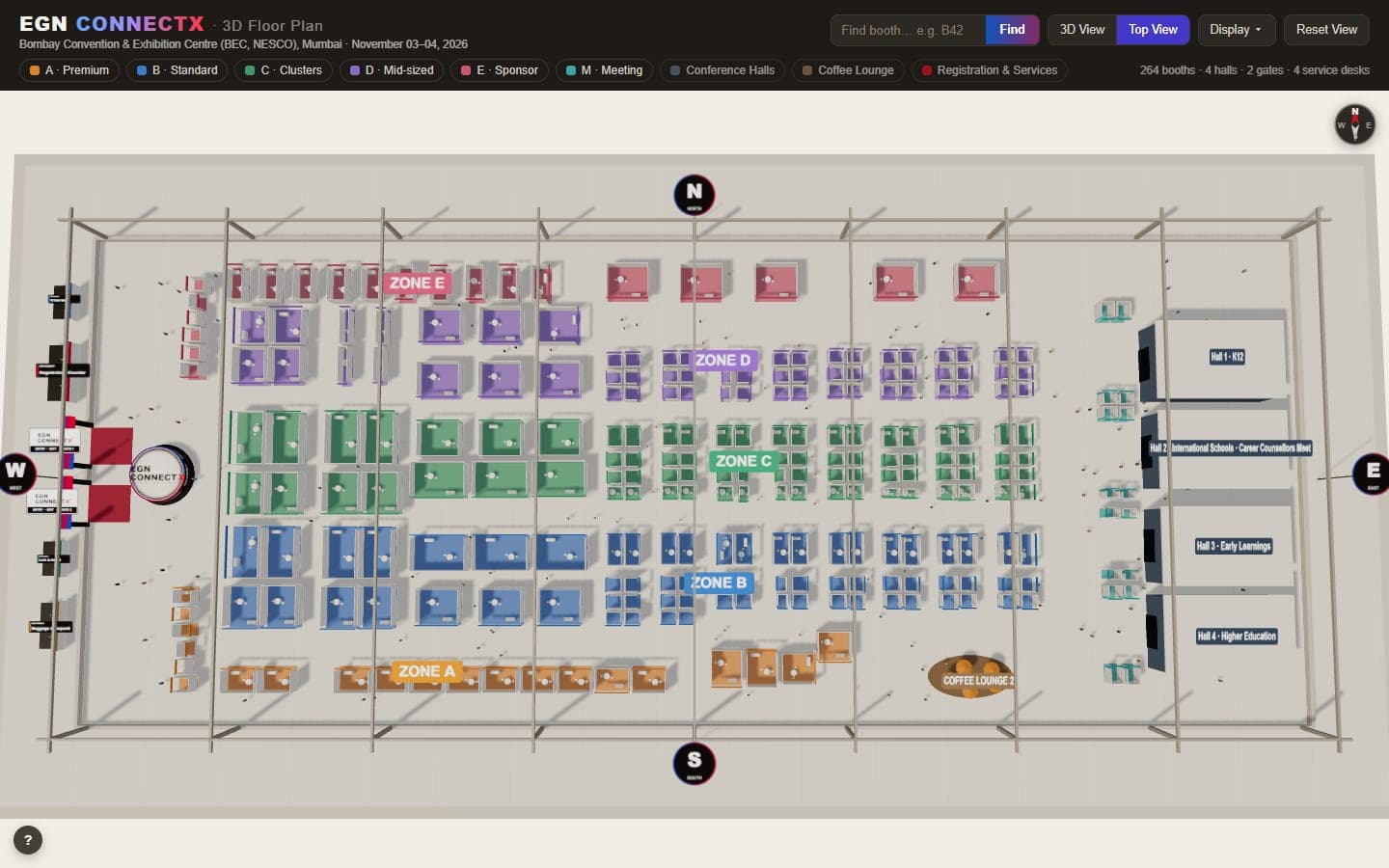
Task: Select the Coffee Lounge 2 area
Action: click(x=973, y=677)
